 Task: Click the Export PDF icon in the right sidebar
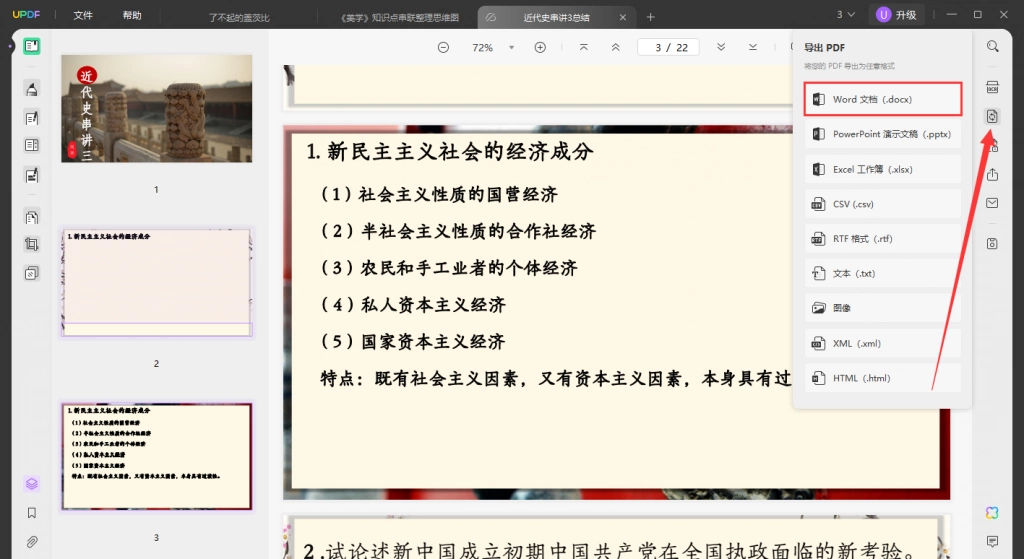pyautogui.click(x=992, y=116)
